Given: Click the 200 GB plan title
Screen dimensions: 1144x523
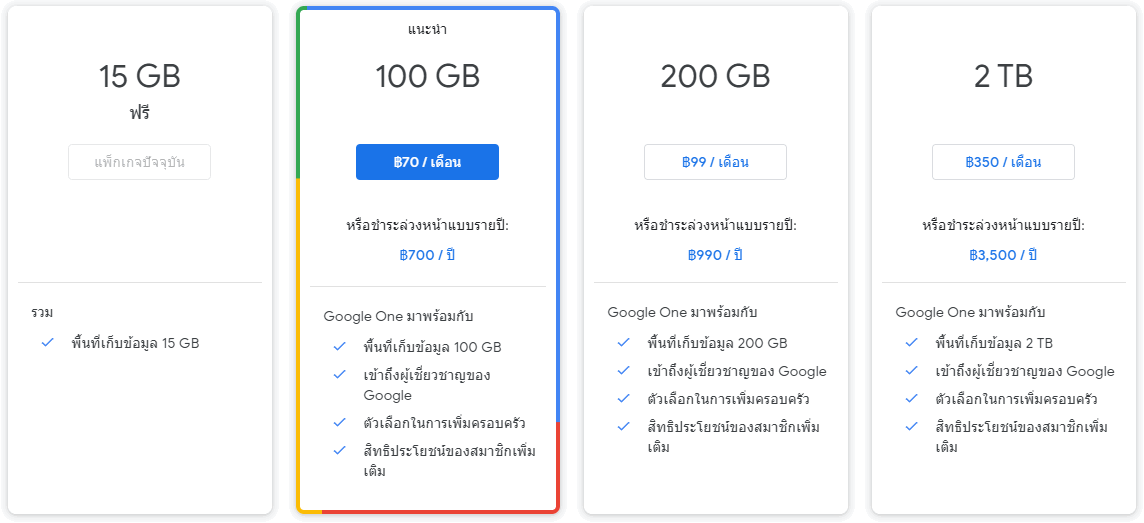Looking at the screenshot, I should [x=715, y=76].
